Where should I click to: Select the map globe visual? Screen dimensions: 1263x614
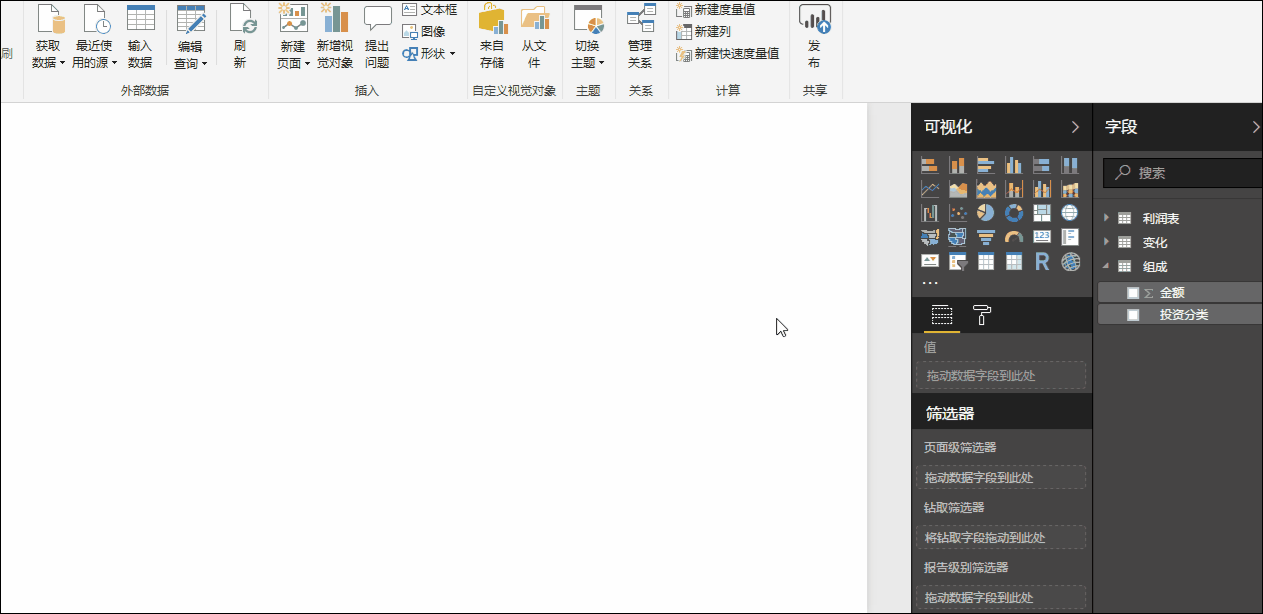click(x=1070, y=213)
